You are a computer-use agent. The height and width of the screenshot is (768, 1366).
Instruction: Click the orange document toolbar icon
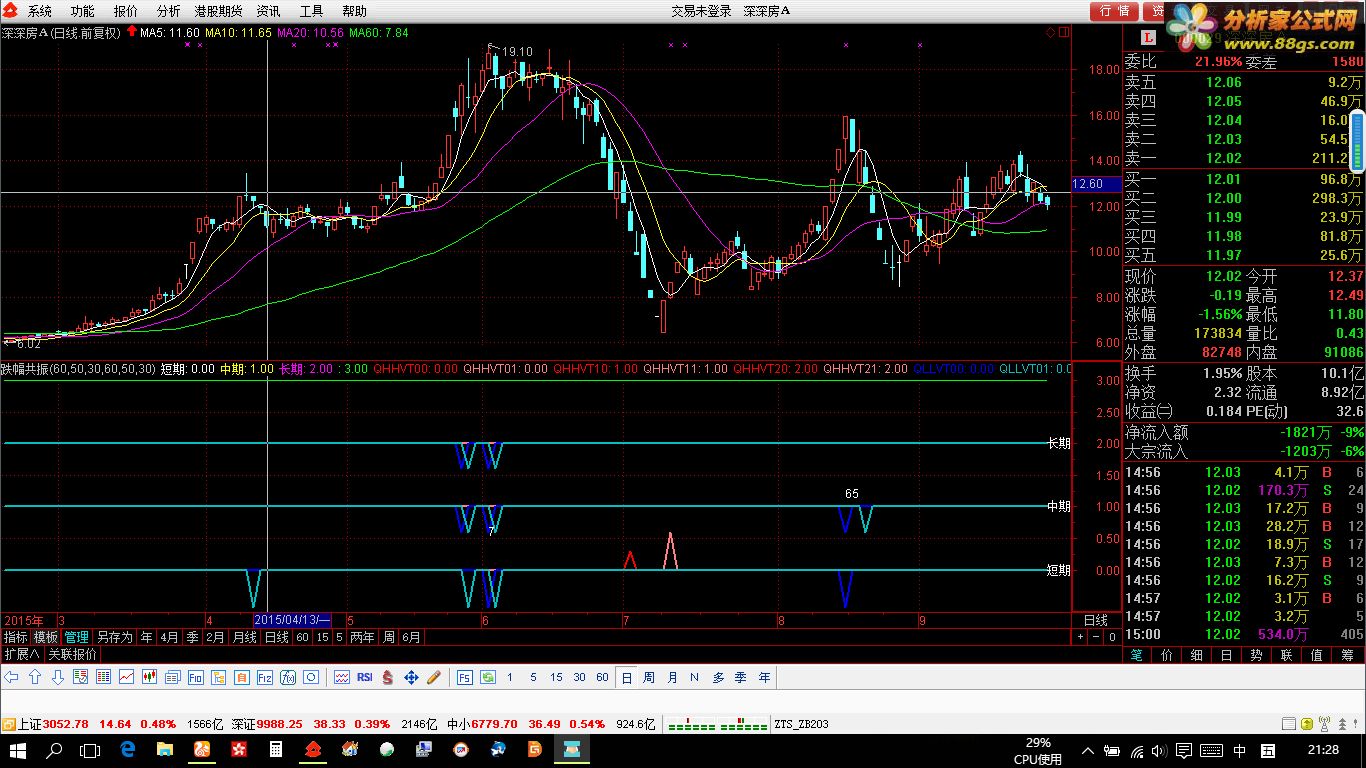(x=241, y=677)
